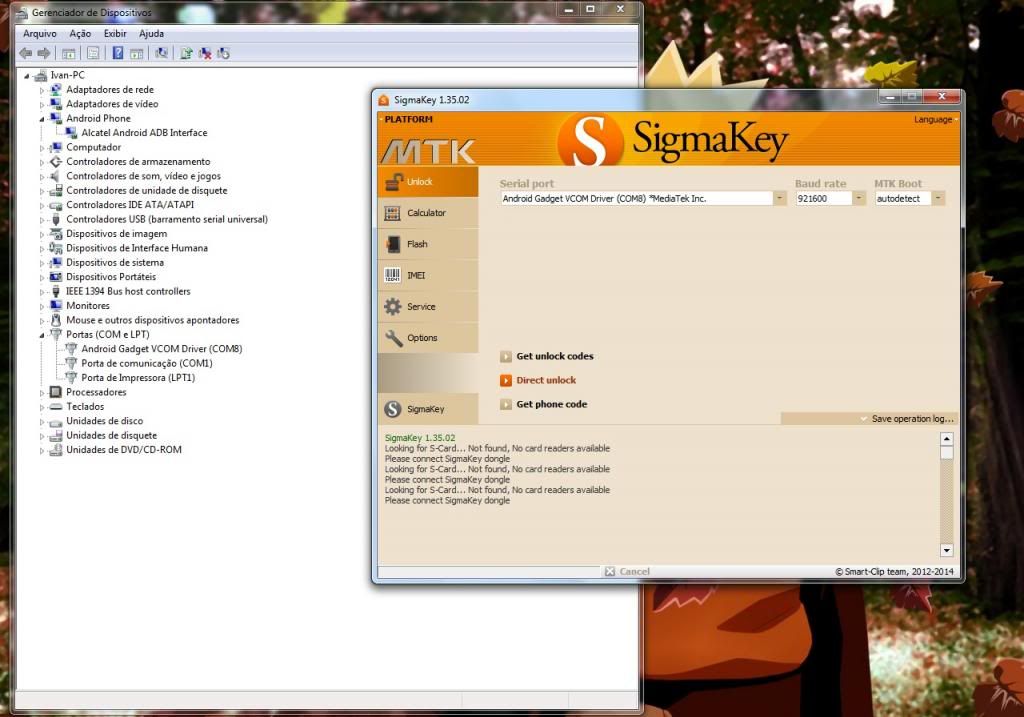1024x717 pixels.
Task: Click the camera icon beside Dispositivos de imagem
Action: [x=56, y=234]
